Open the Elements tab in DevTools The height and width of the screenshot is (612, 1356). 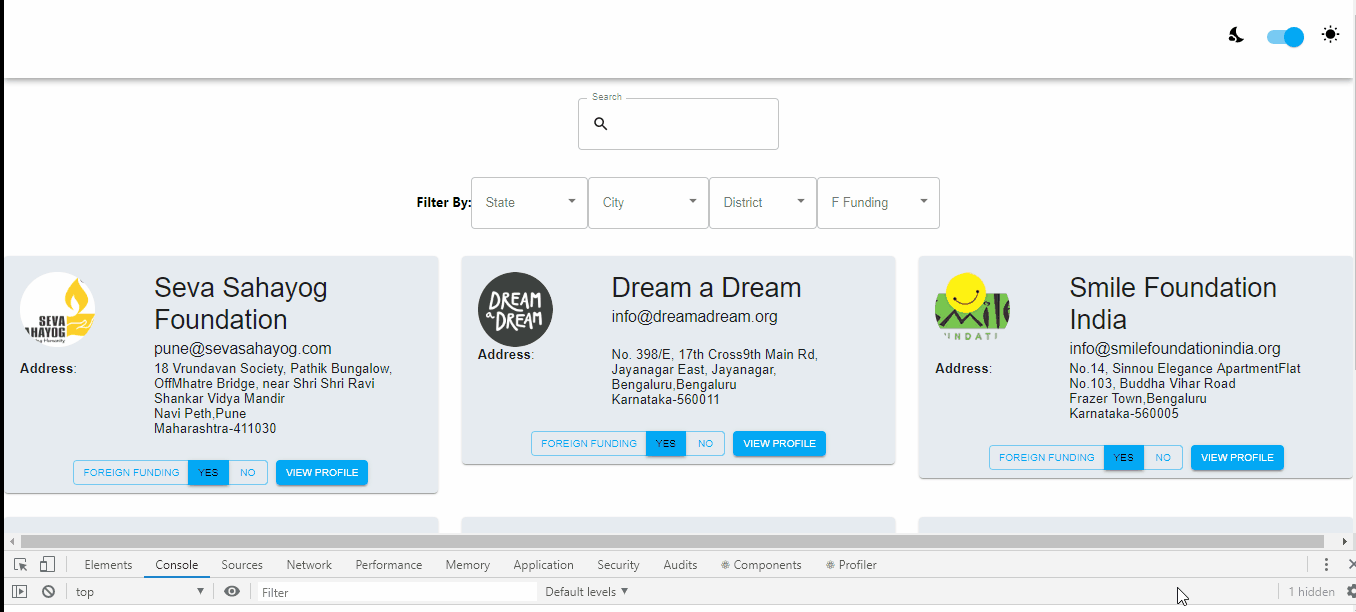[x=108, y=565]
